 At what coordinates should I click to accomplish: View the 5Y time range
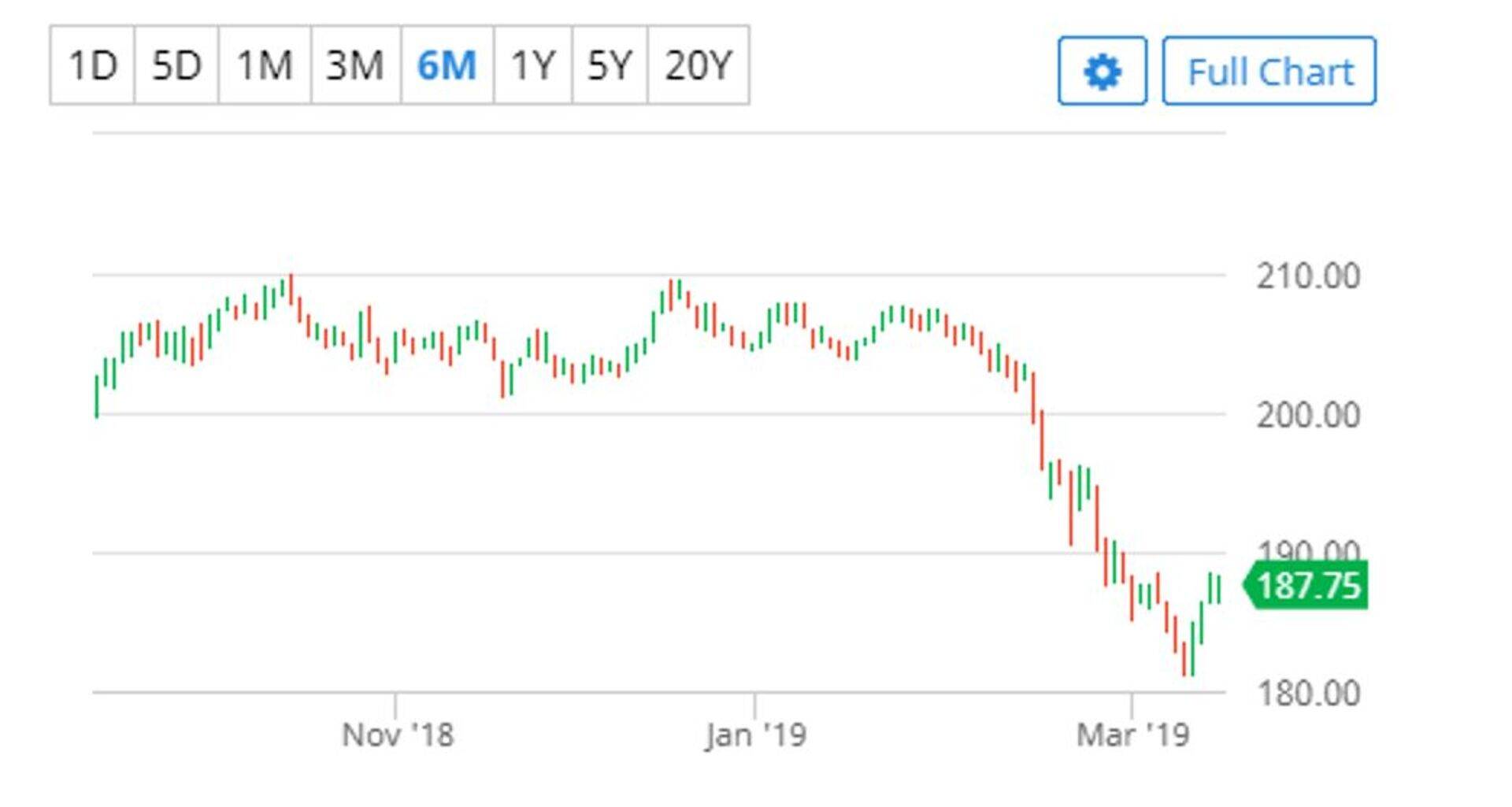tap(610, 65)
